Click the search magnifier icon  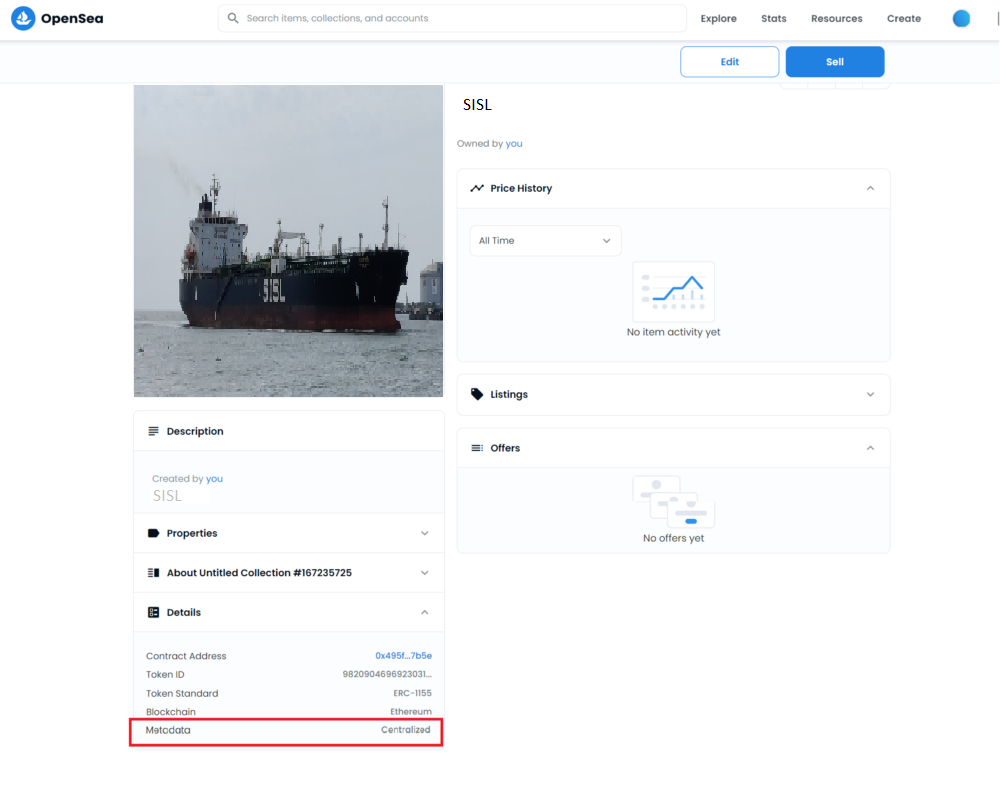coord(233,18)
